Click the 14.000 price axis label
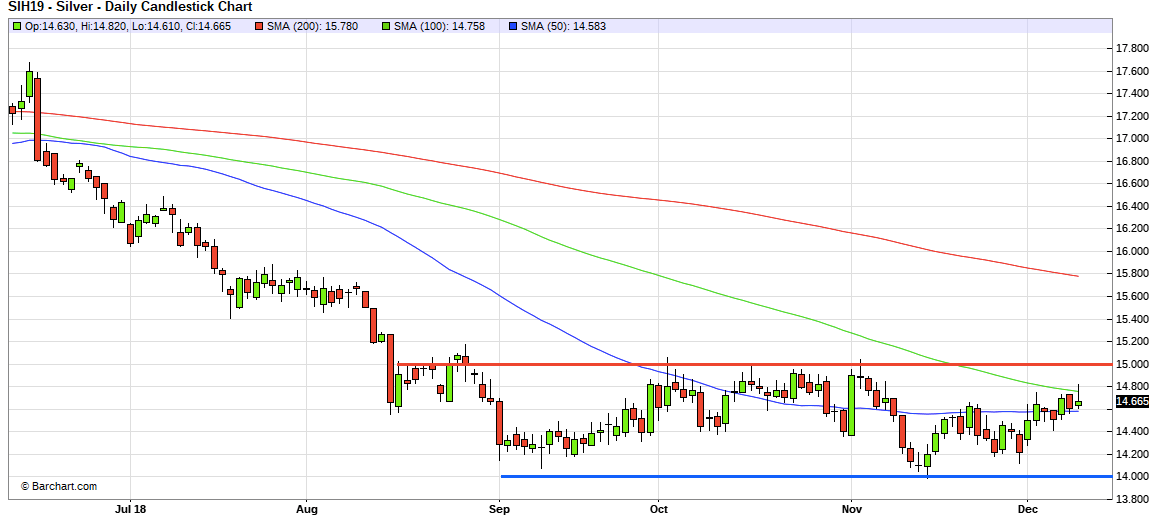The height and width of the screenshot is (518, 1160). [1132, 477]
